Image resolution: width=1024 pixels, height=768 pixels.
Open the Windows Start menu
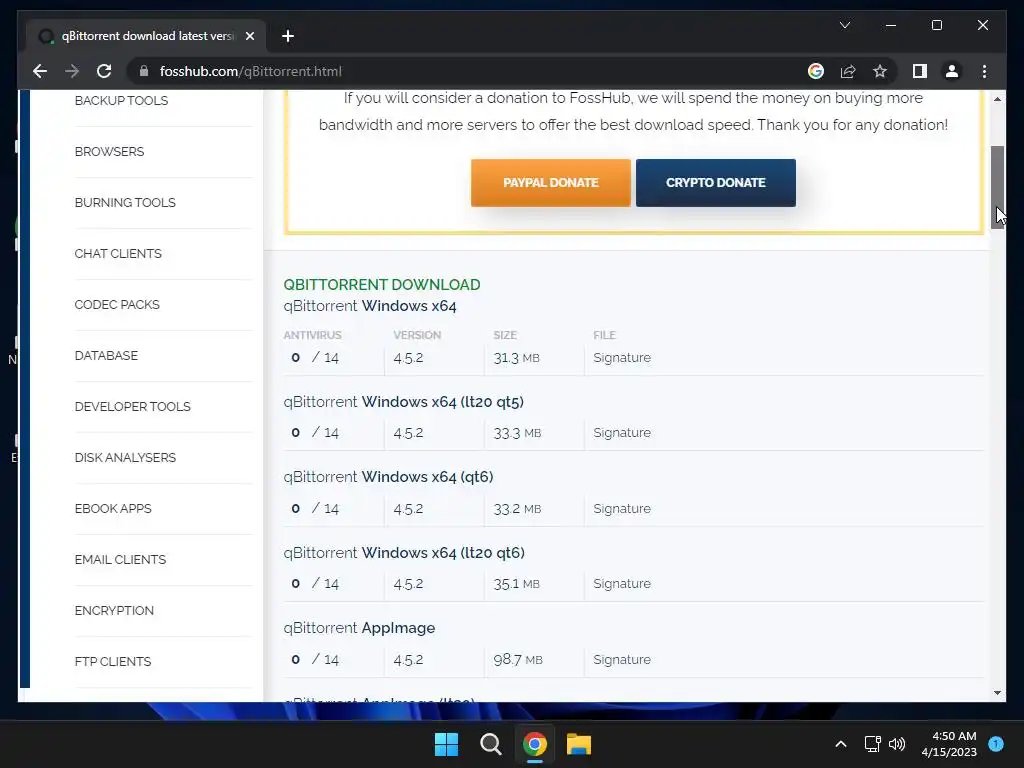tap(447, 744)
